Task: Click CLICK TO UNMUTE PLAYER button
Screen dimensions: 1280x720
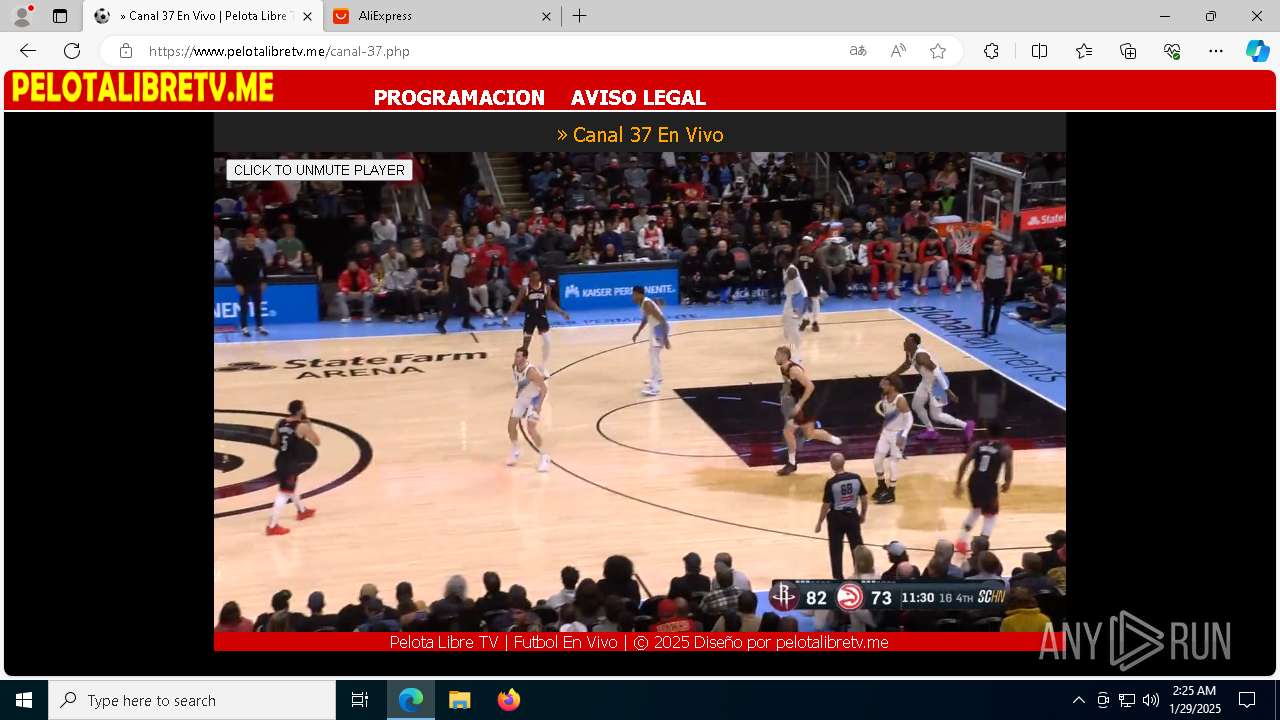Action: (319, 170)
